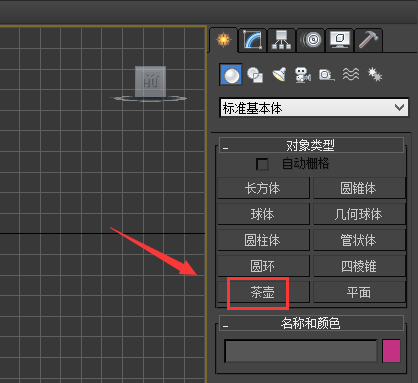418x383 pixels.
Task: Select the Helpers tape measure icon
Action: click(327, 75)
